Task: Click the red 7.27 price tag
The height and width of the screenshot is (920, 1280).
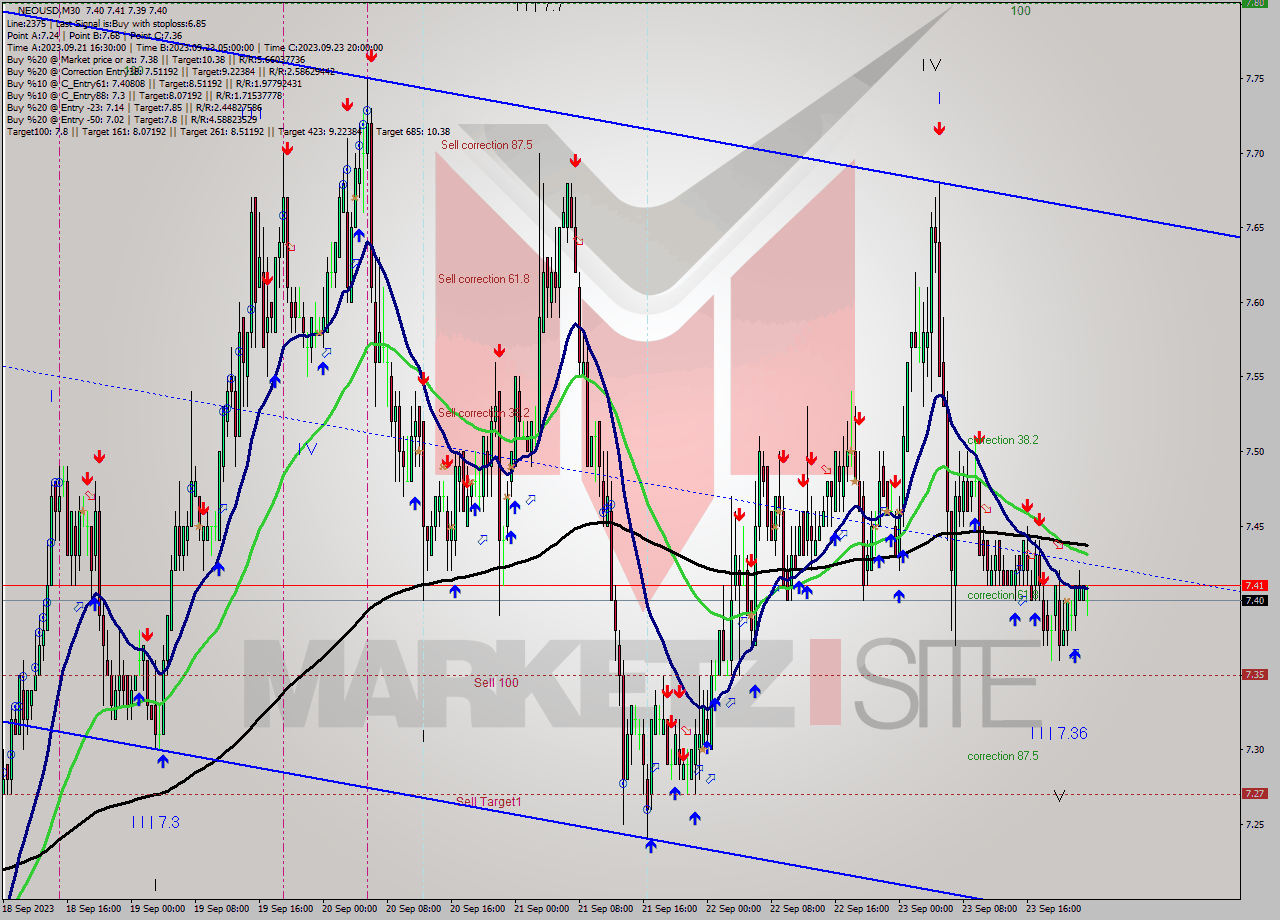Action: [x=1254, y=794]
